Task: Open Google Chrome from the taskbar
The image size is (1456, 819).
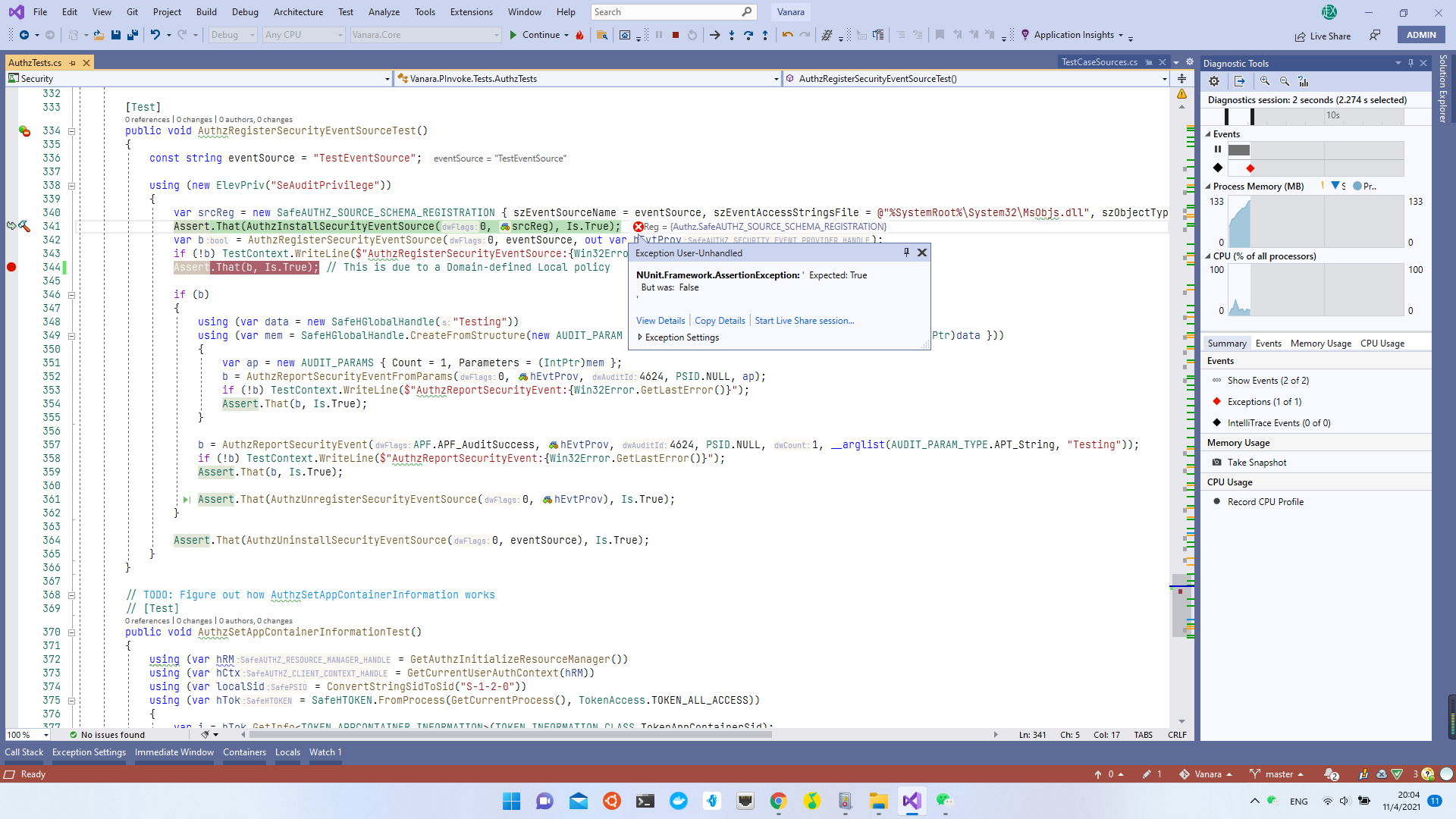Action: pyautogui.click(x=779, y=801)
